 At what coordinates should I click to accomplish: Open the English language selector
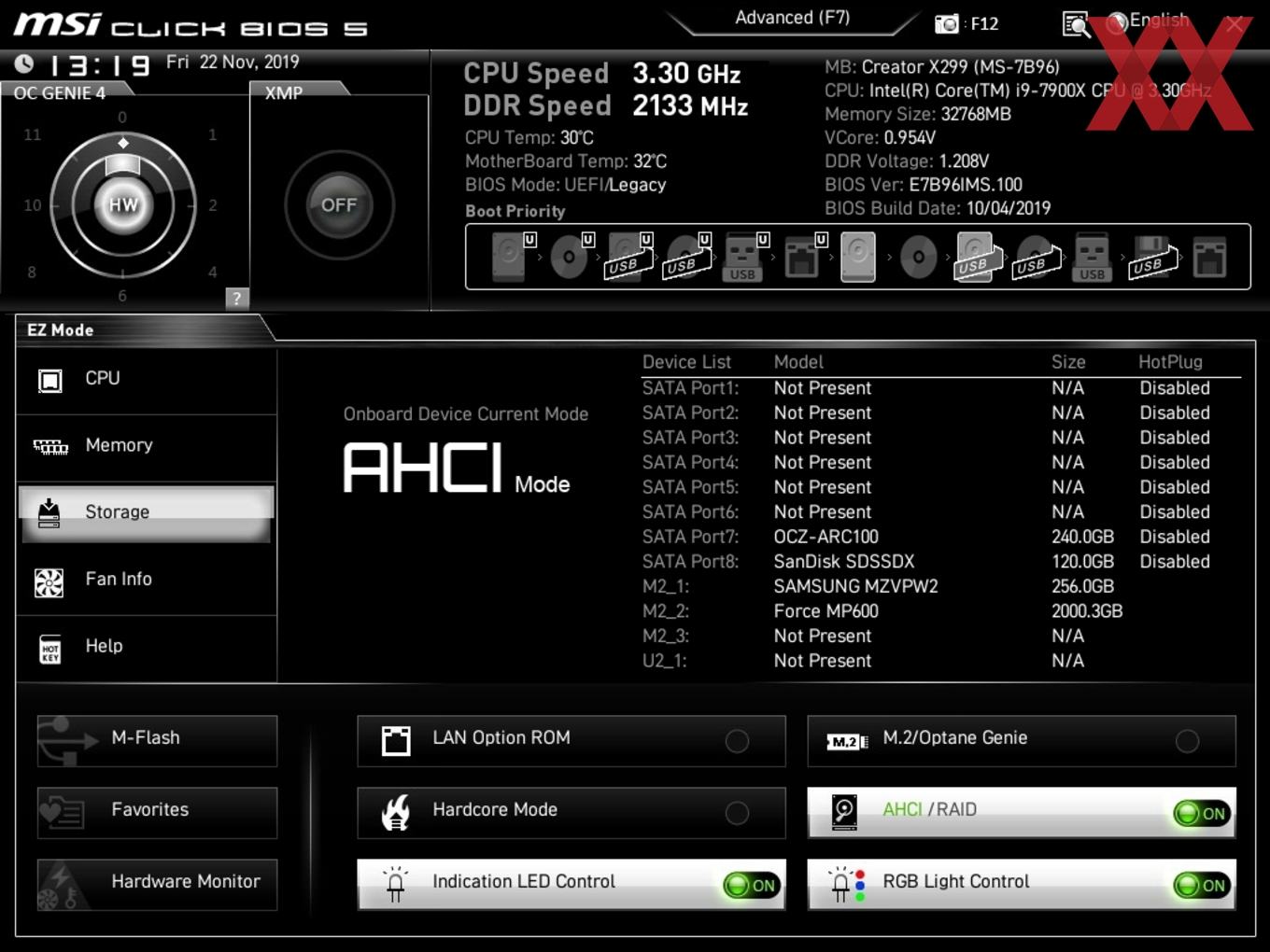1149,21
